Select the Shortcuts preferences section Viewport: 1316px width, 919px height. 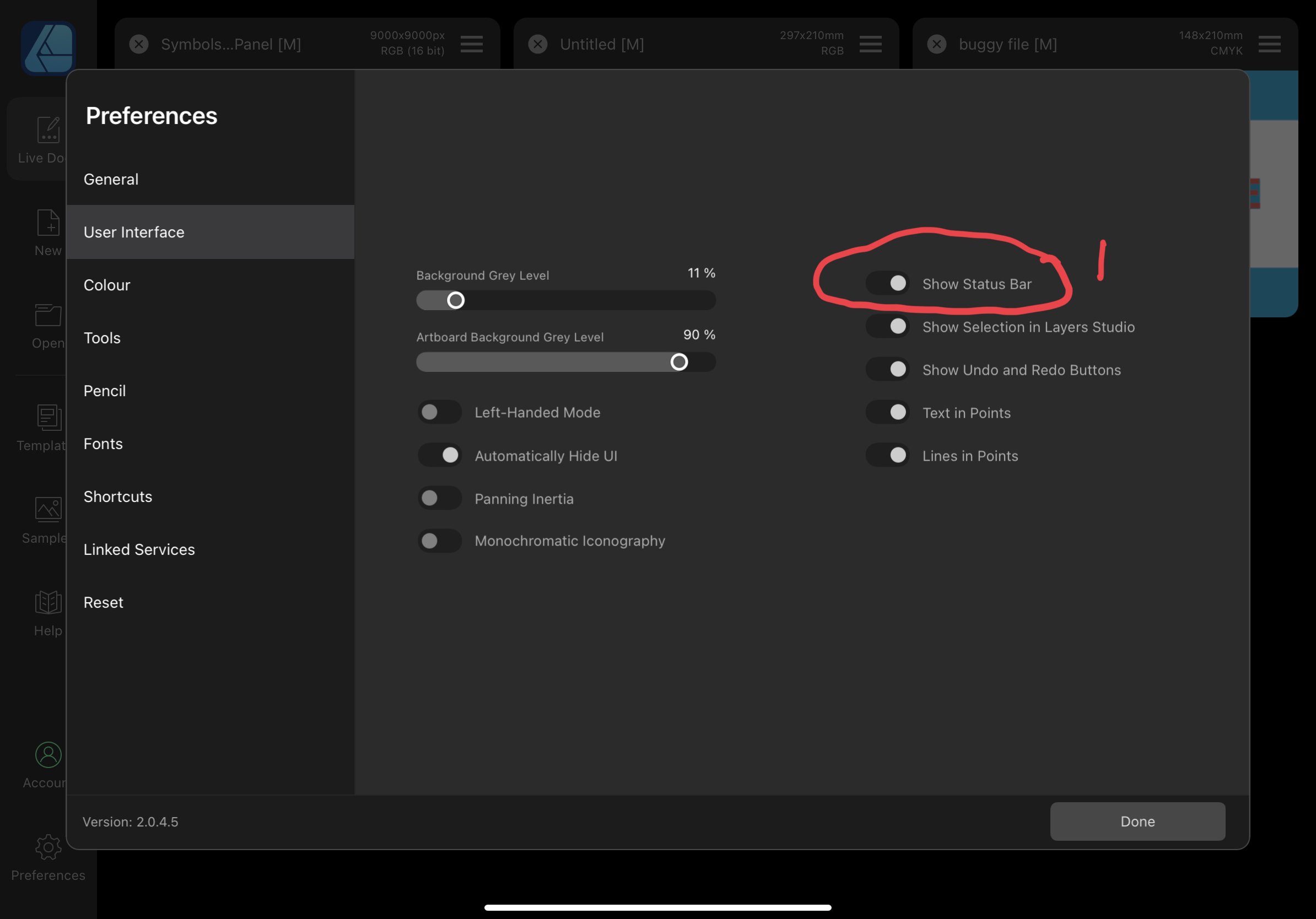pos(117,496)
